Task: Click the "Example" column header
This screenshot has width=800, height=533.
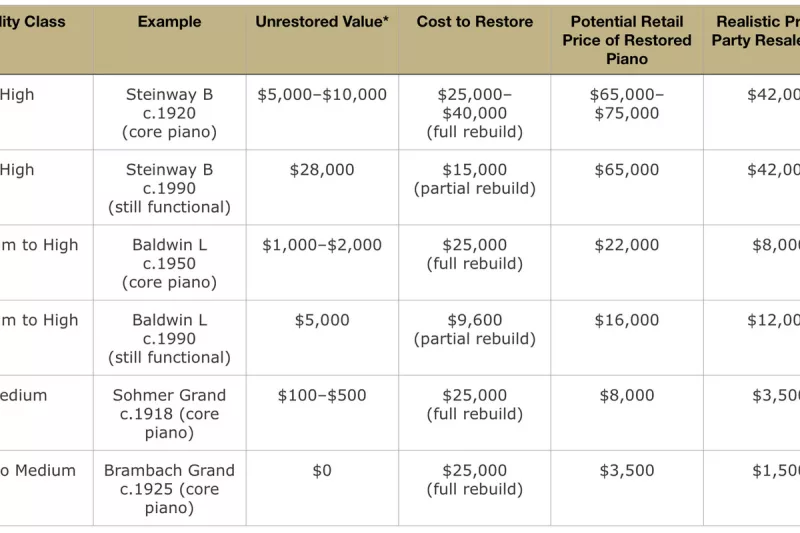Action: (169, 22)
